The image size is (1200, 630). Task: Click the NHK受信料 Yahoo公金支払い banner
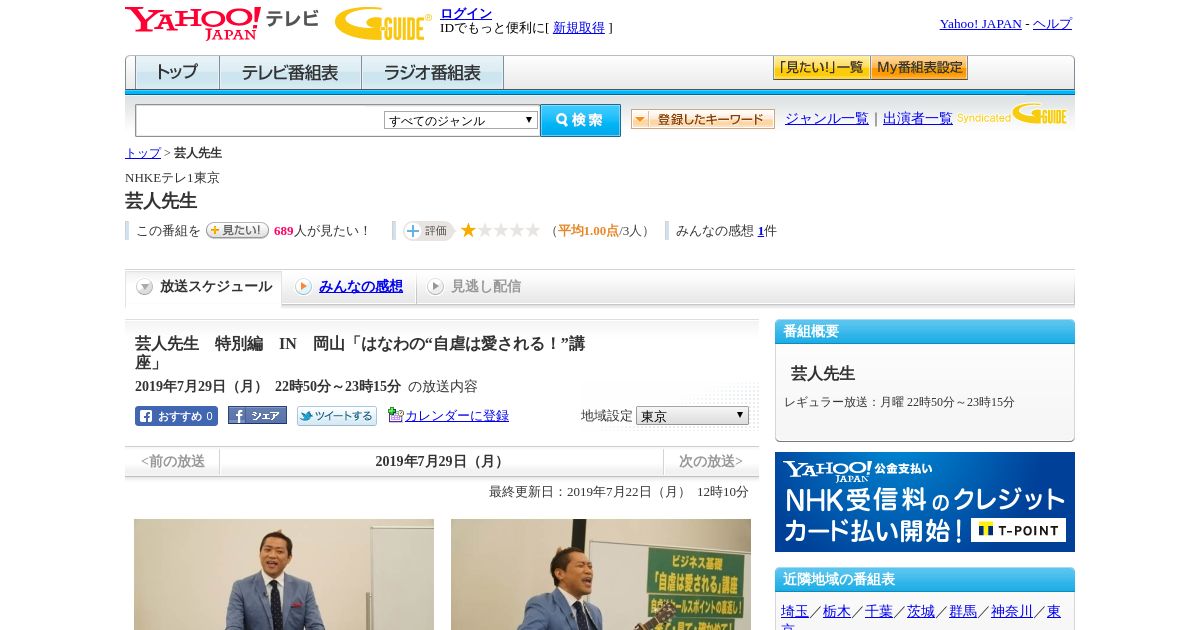(925, 502)
